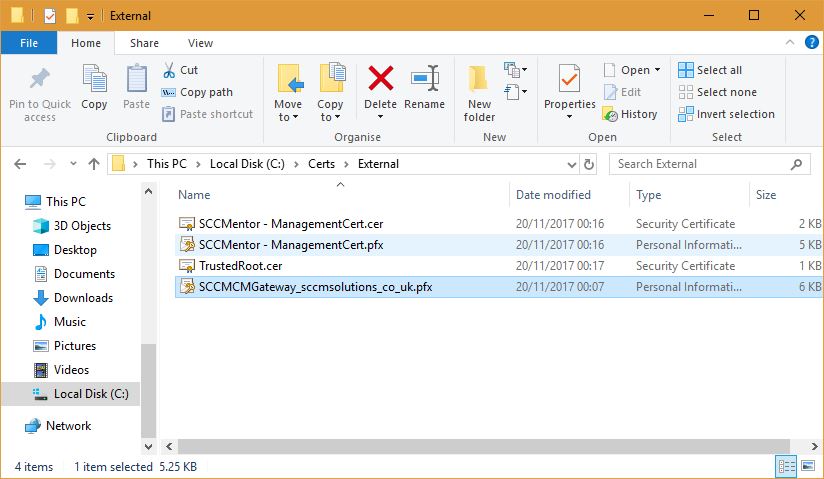Screen dimensions: 824x479
Task: Click the Delete icon in the ribbon
Action: tap(380, 79)
